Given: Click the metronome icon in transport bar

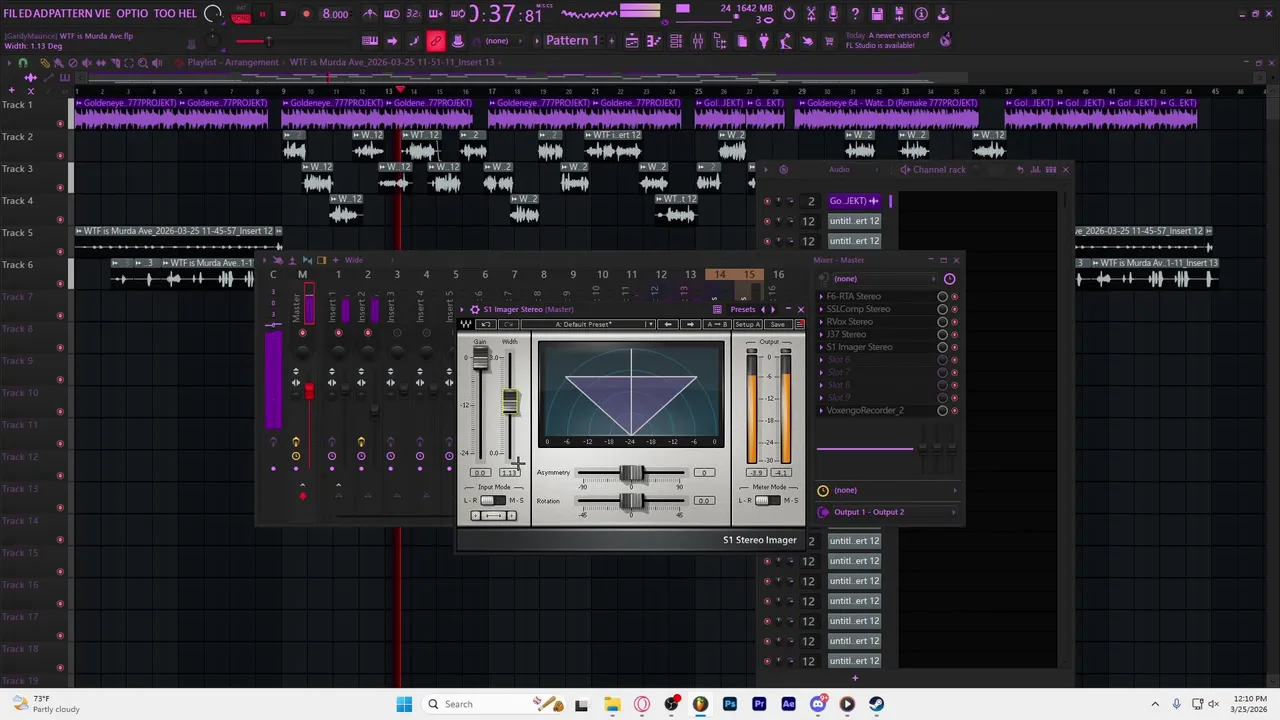Looking at the screenshot, I should 370,14.
